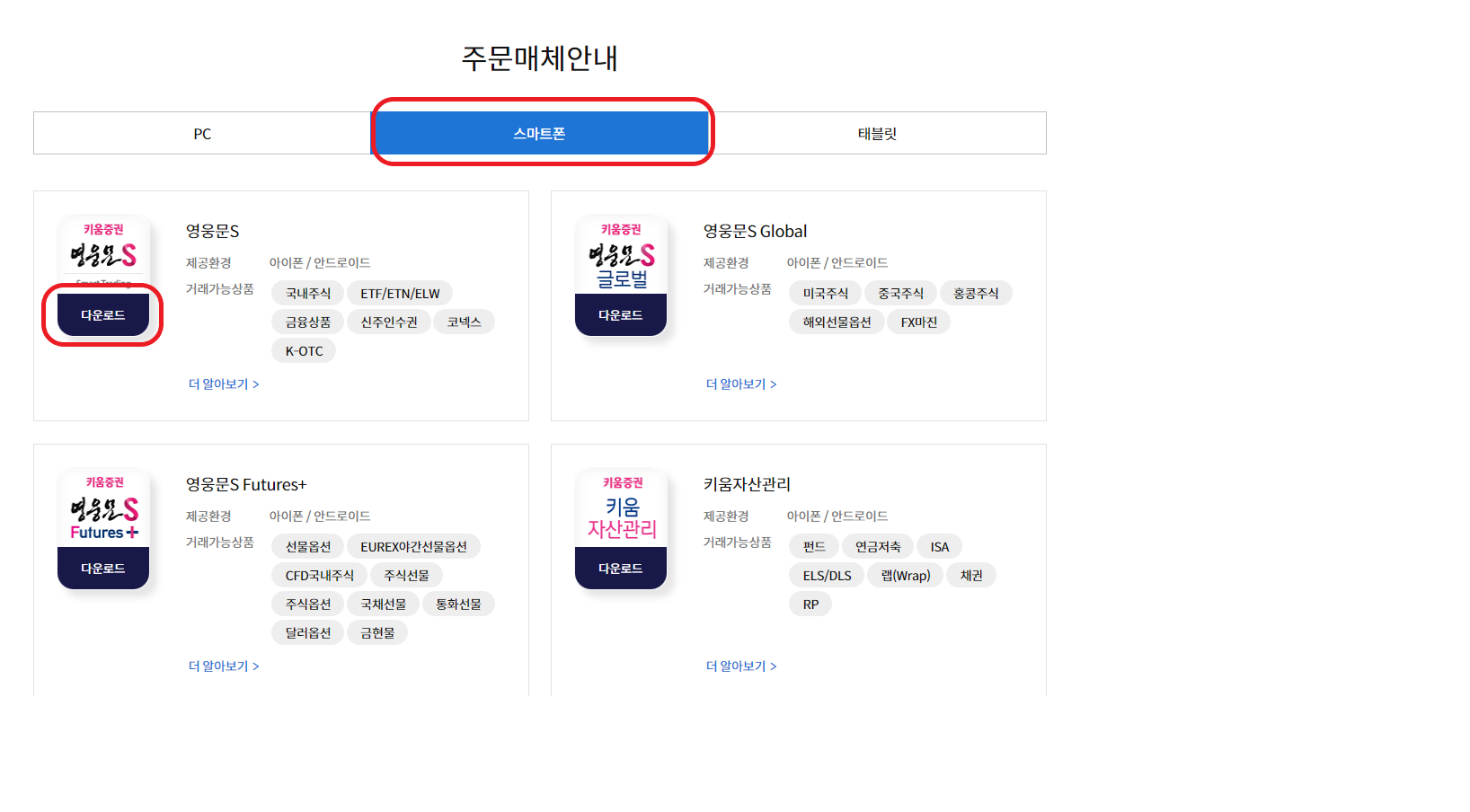
Task: Download the 영웅문S Global app
Action: (621, 315)
